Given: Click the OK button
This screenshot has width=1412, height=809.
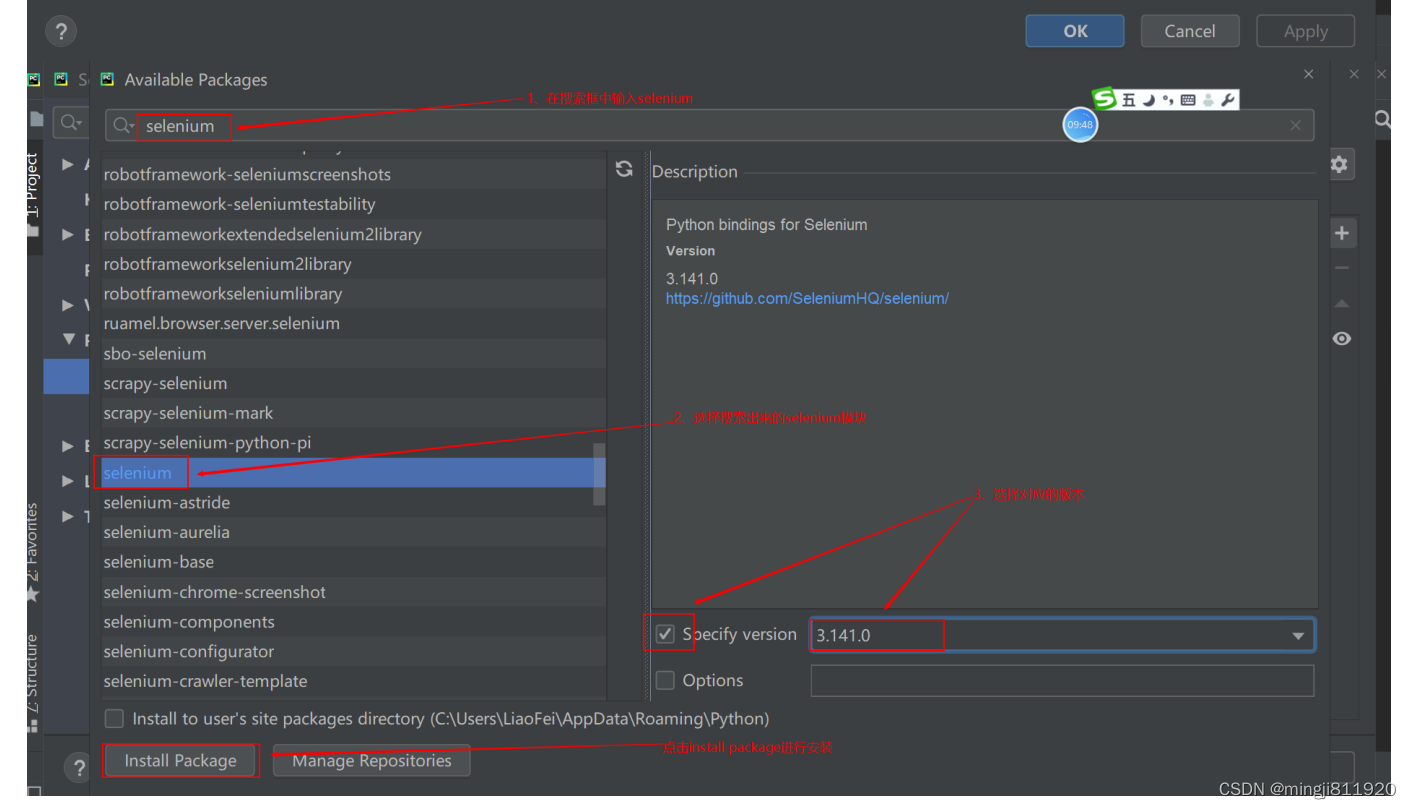Looking at the screenshot, I should (1075, 31).
